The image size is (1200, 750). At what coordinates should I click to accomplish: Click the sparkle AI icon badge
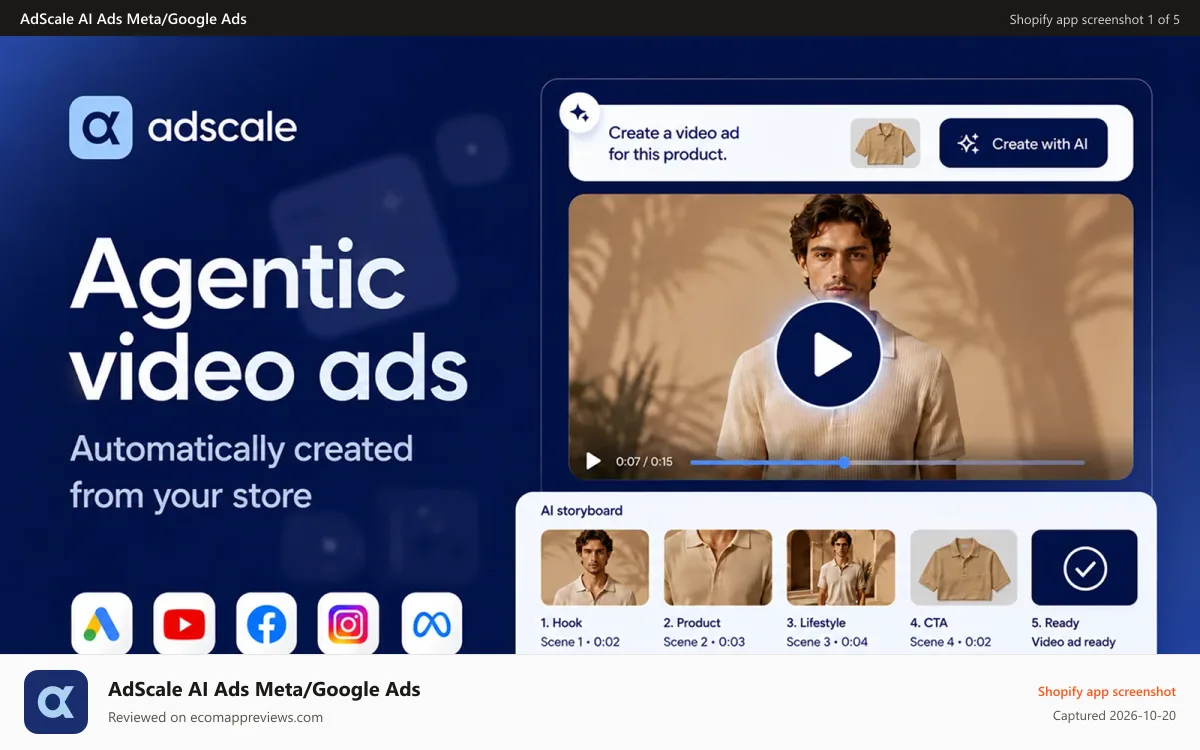tap(579, 114)
